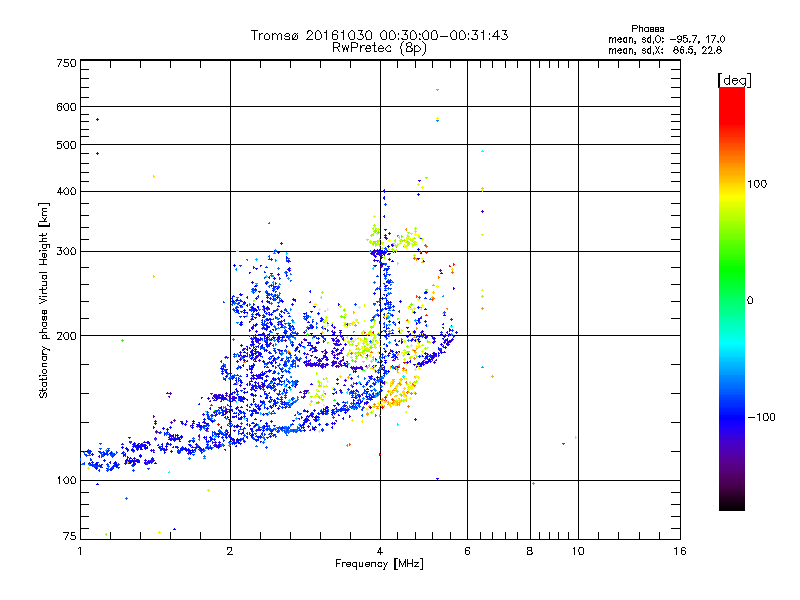Click the x-axis label '16'

tap(680, 551)
